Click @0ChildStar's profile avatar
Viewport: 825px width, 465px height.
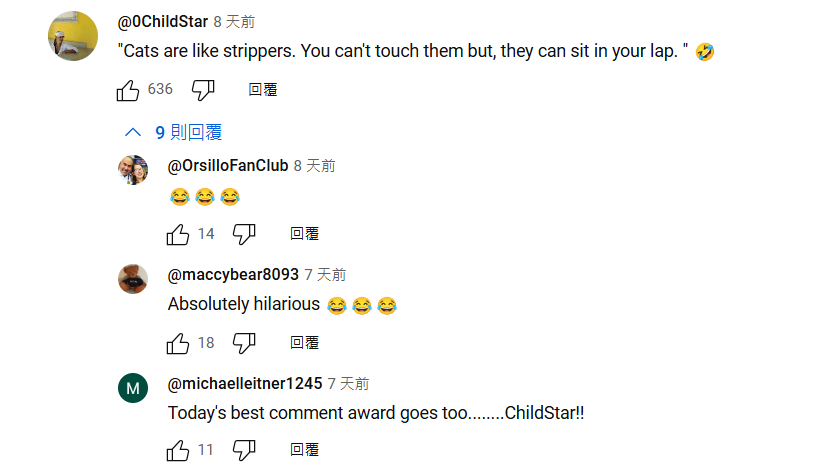tap(73, 36)
